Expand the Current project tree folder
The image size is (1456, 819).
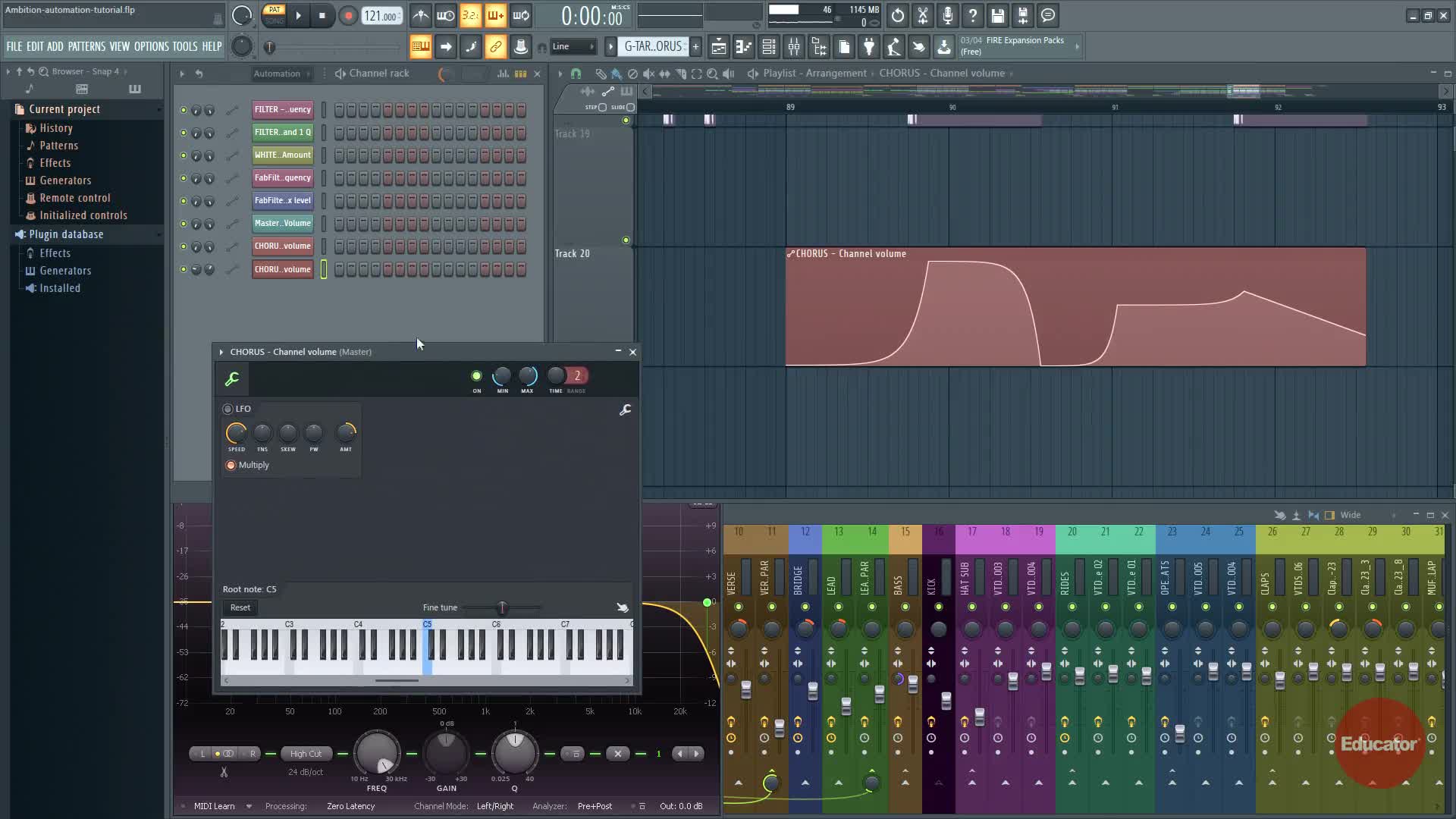64,109
